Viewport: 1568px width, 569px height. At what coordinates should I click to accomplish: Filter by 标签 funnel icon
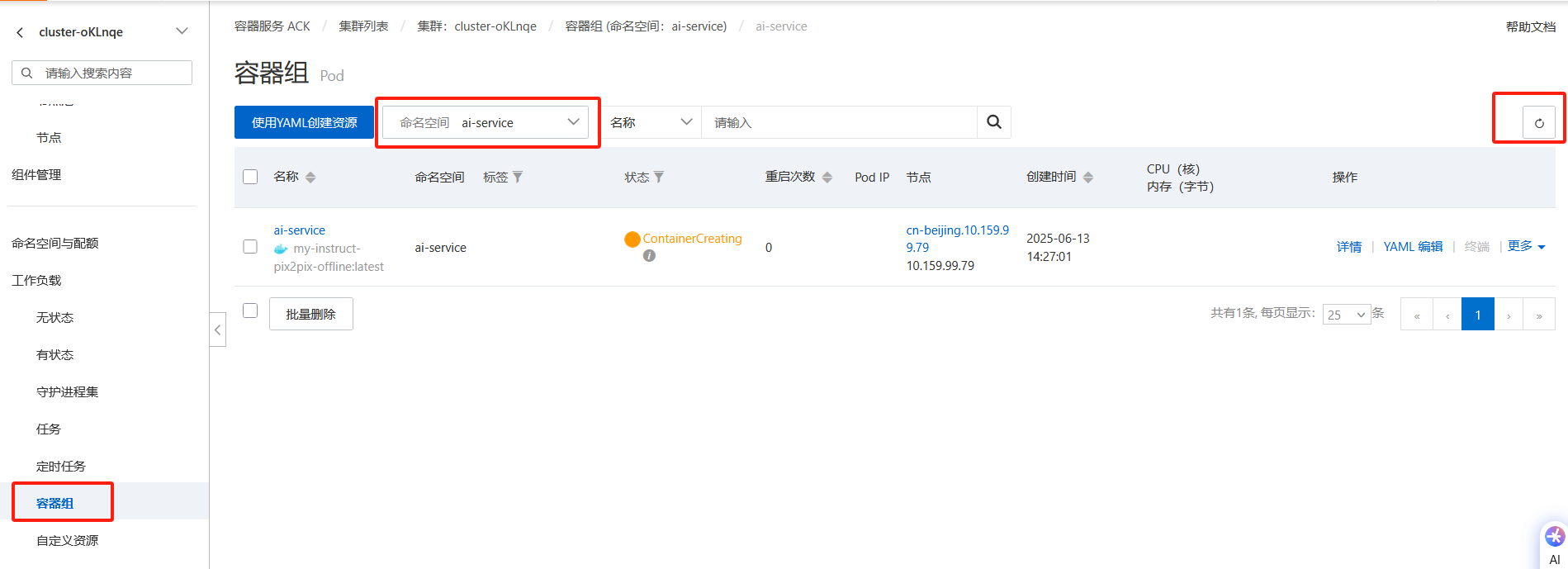(518, 177)
